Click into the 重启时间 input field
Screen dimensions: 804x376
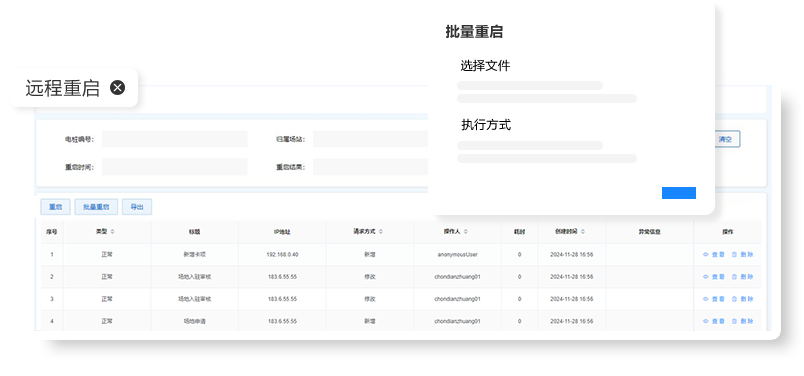tap(174, 167)
